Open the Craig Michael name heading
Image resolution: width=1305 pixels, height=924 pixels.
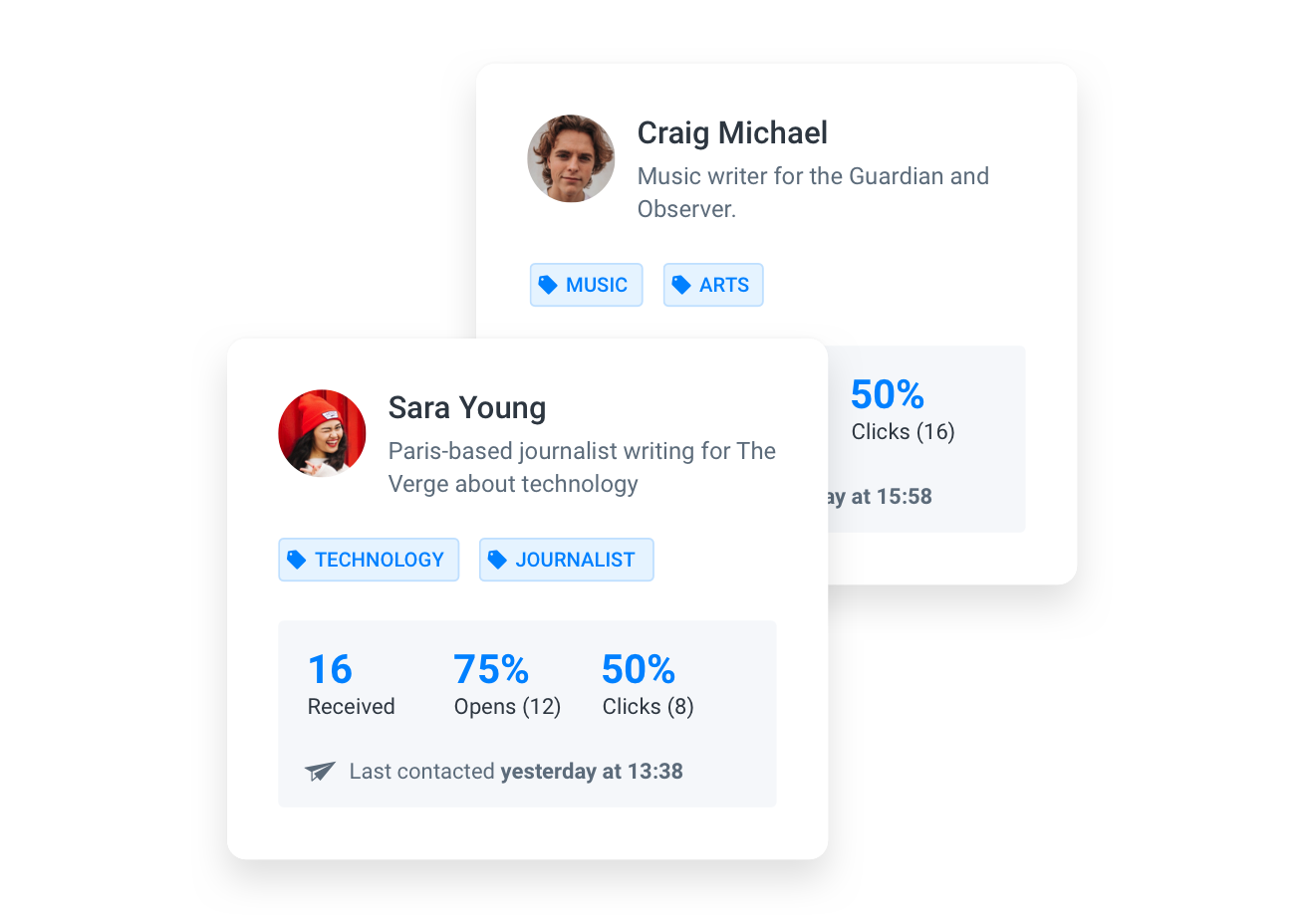[x=732, y=132]
